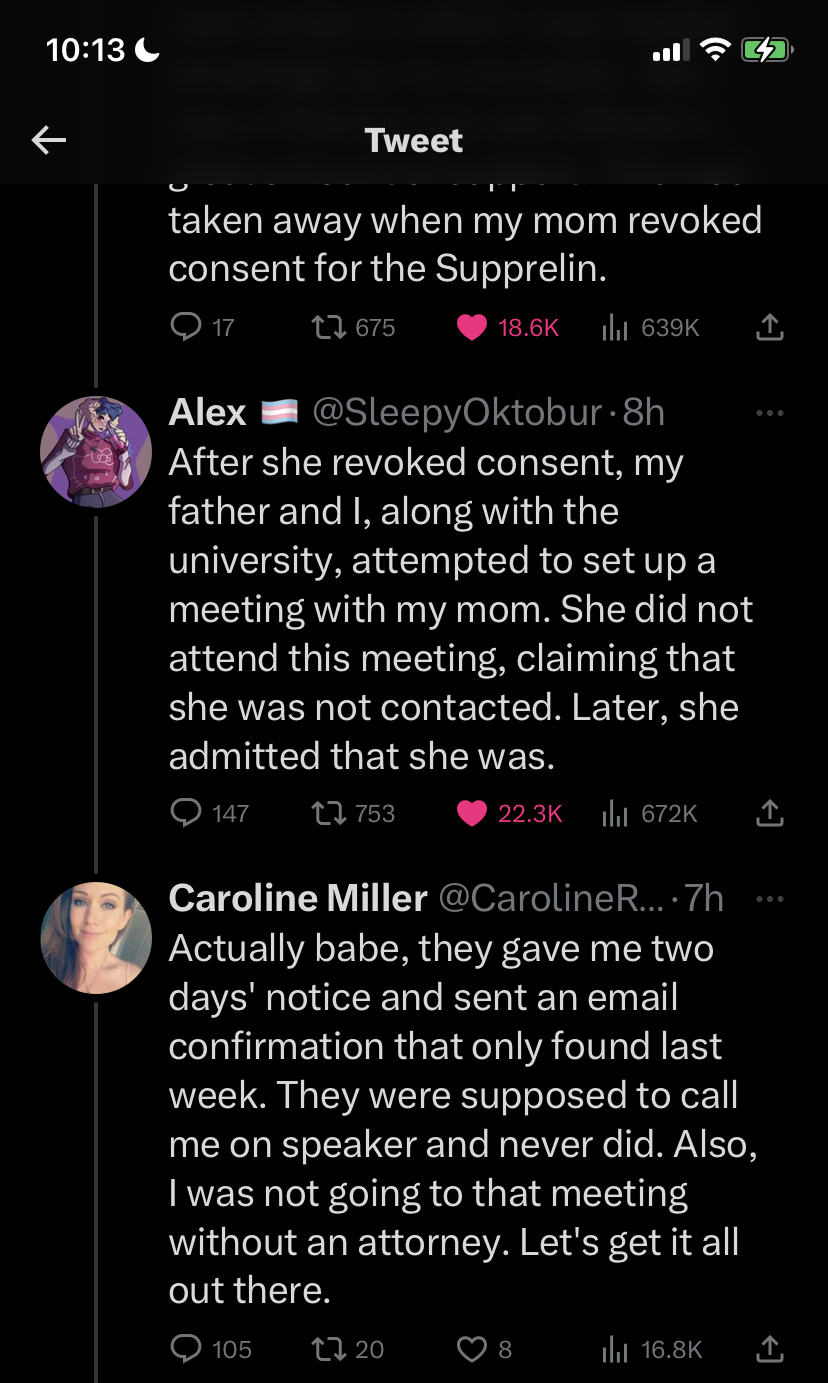Image resolution: width=828 pixels, height=1383 pixels.
Task: Open Caroline Miller's display name link
Action: (x=297, y=898)
